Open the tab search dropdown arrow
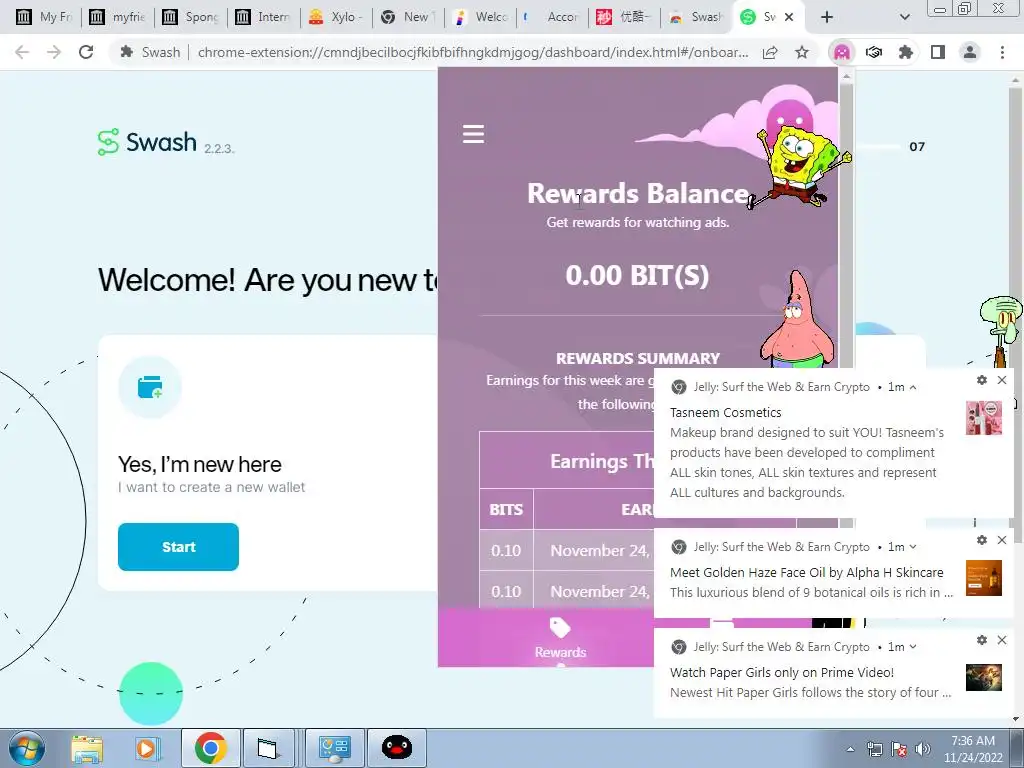This screenshot has width=1024, height=768. point(904,17)
